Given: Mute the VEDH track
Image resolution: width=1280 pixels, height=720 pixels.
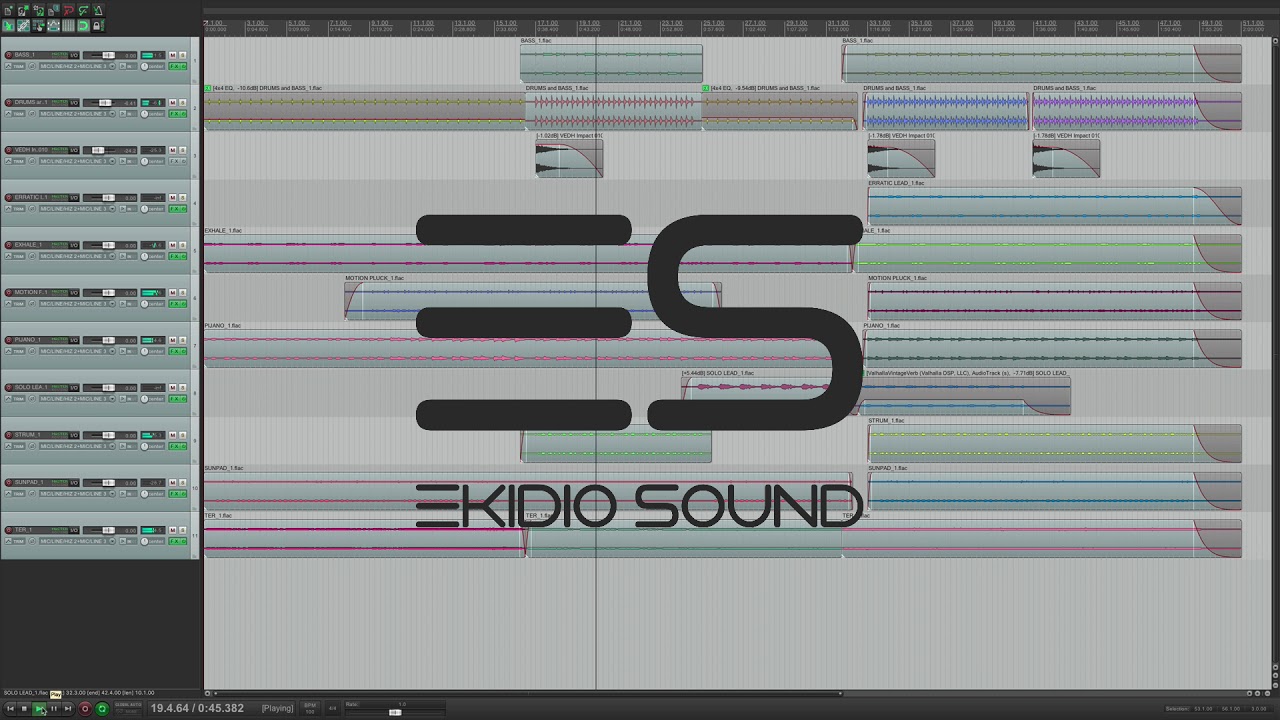Looking at the screenshot, I should pos(172,150).
